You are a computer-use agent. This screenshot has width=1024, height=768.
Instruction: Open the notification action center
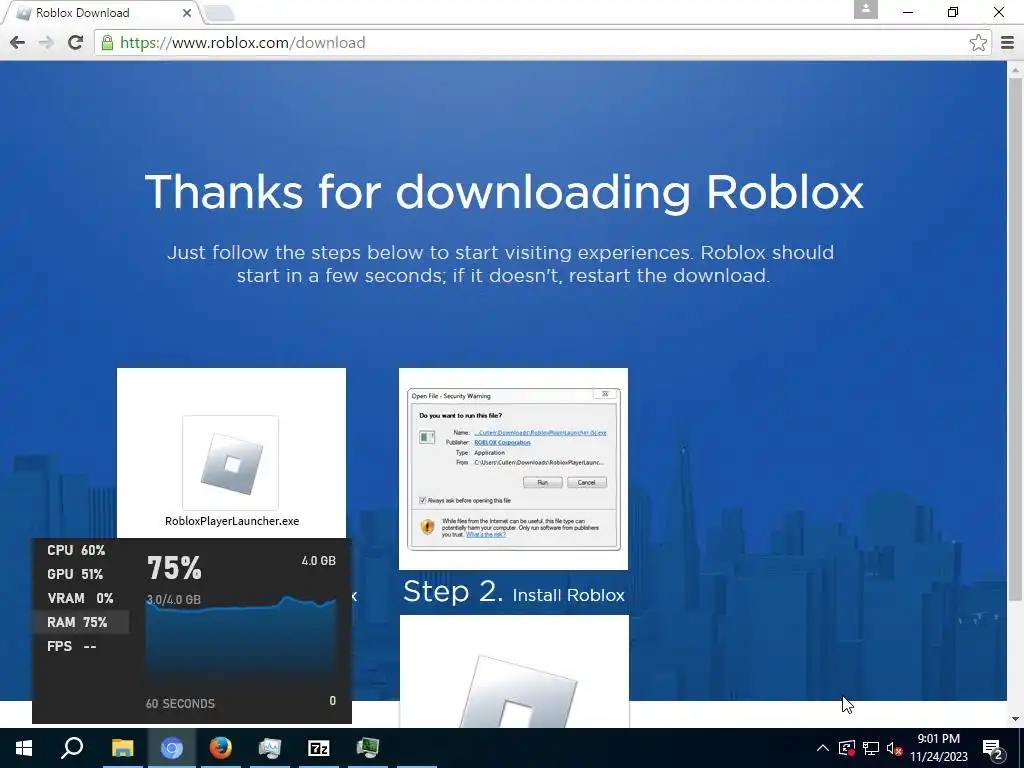(993, 748)
